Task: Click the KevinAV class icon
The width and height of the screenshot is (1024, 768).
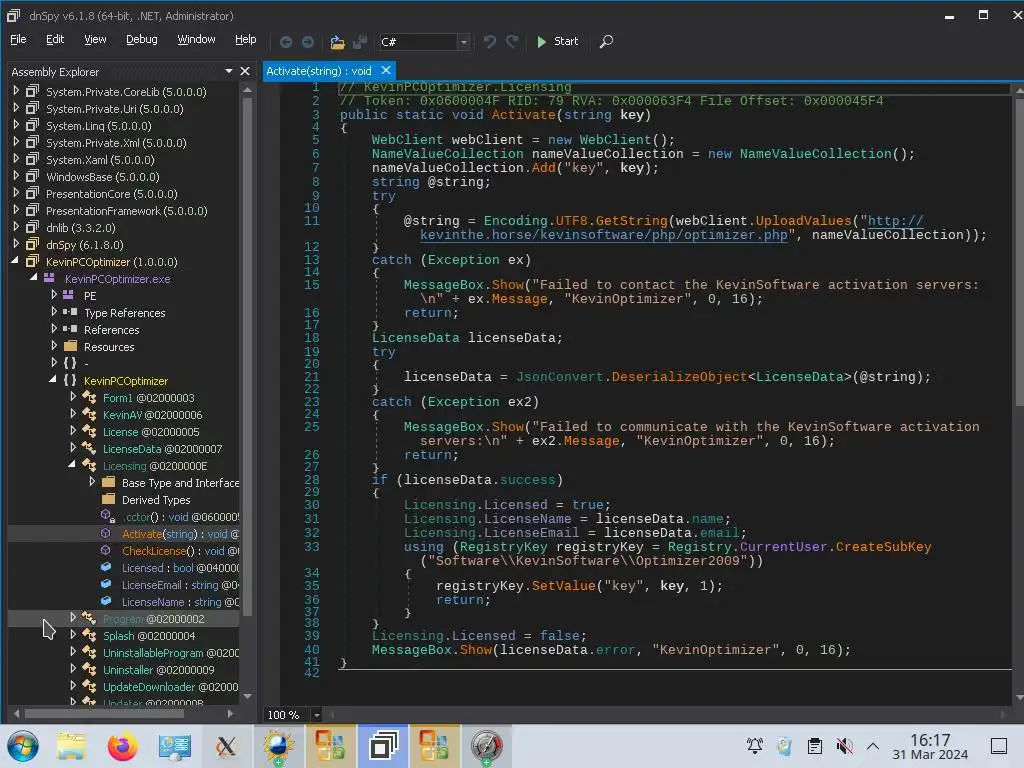Action: 89,414
